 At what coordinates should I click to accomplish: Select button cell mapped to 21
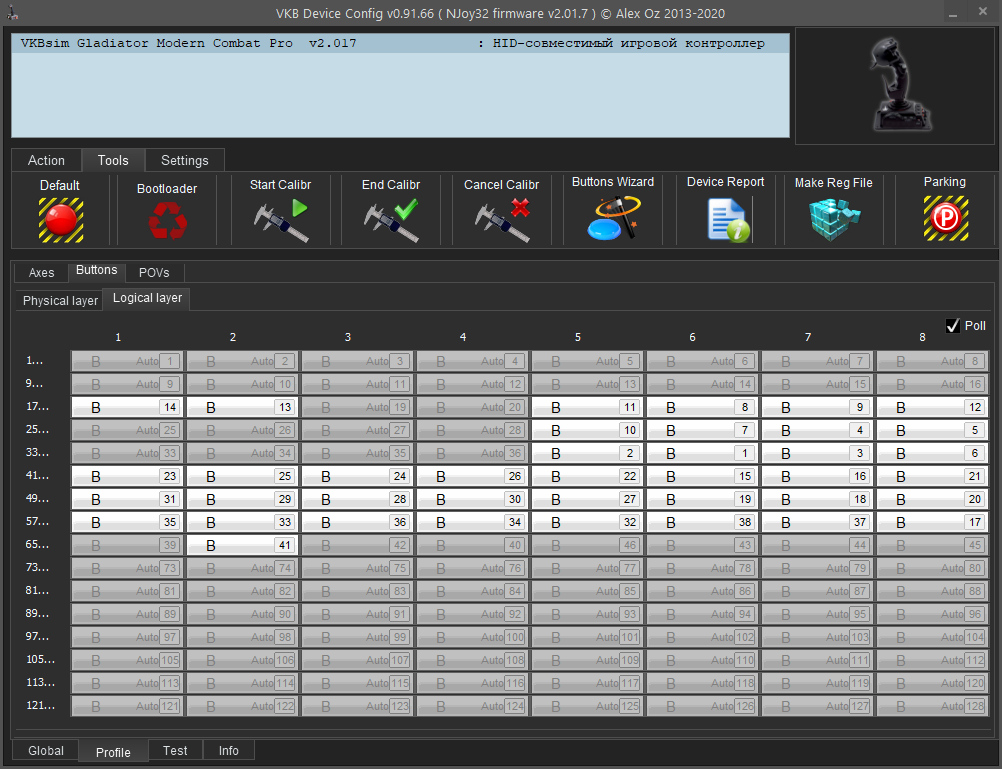pos(932,476)
